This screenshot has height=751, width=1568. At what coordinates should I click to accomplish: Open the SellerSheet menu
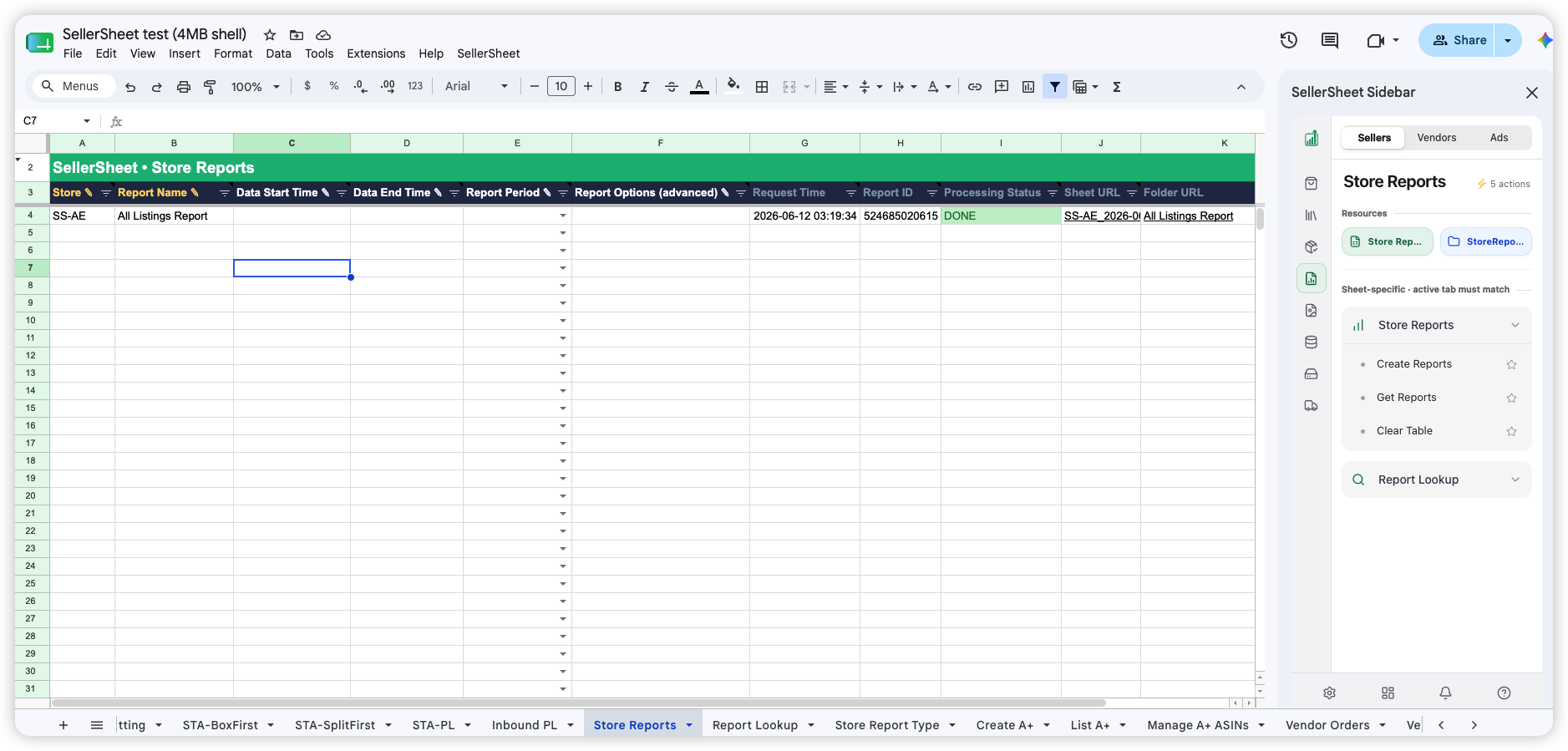489,53
